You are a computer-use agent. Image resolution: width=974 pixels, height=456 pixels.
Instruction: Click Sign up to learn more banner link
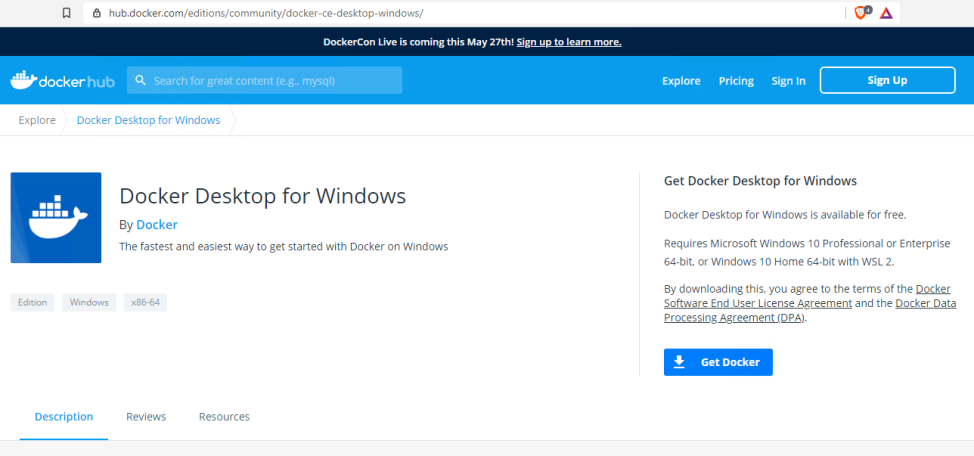[x=569, y=42]
